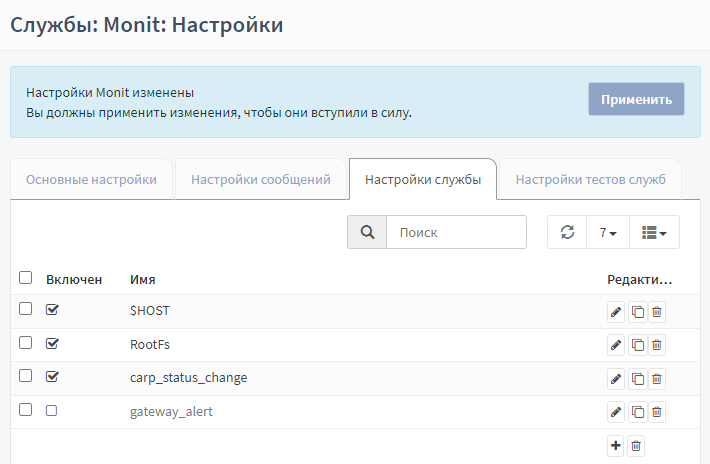Image resolution: width=710 pixels, height=464 pixels.
Task: Delete the $HOST service entry
Action: coord(657,312)
